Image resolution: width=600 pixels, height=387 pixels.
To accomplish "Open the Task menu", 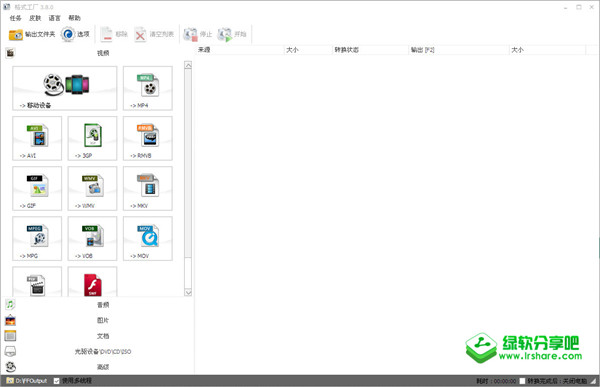I will pos(16,18).
